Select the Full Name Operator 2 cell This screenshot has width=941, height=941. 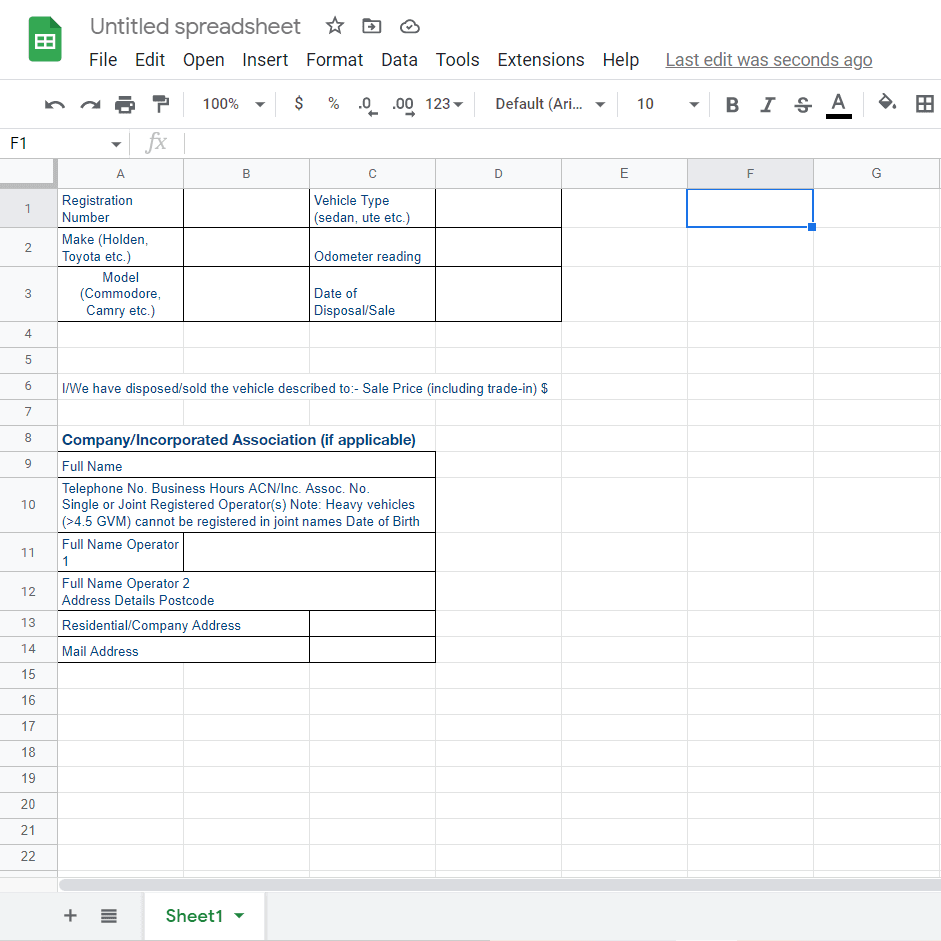[247, 591]
